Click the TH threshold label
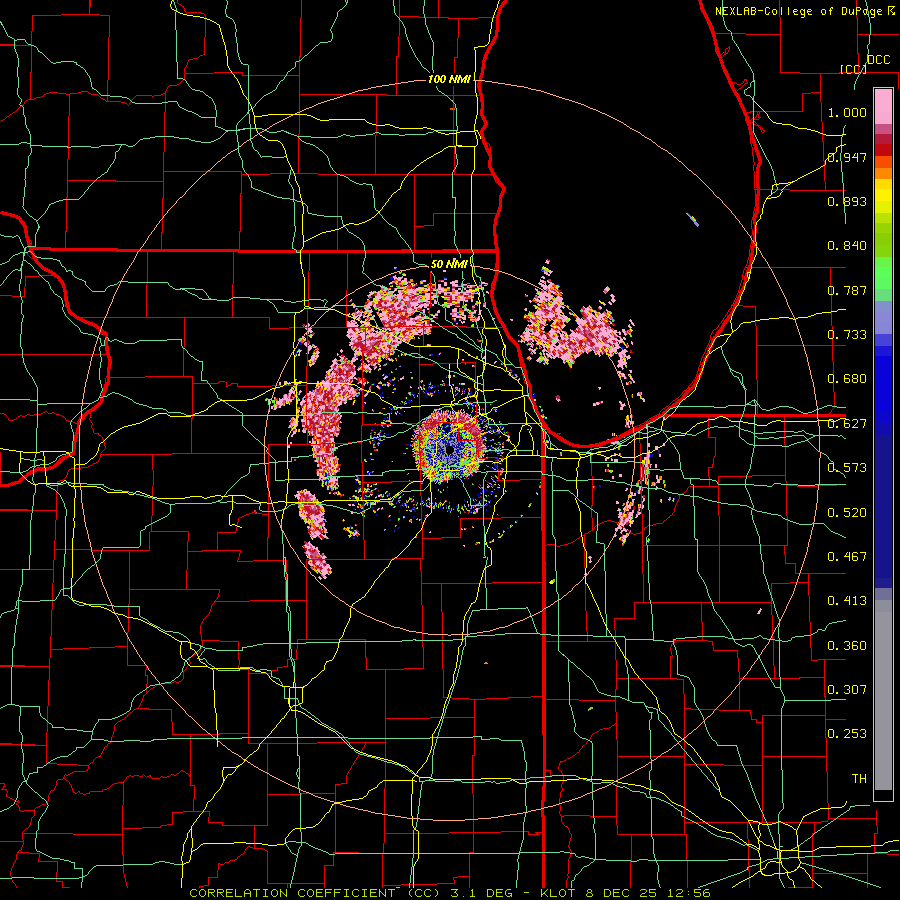The height and width of the screenshot is (900, 900). tap(859, 779)
